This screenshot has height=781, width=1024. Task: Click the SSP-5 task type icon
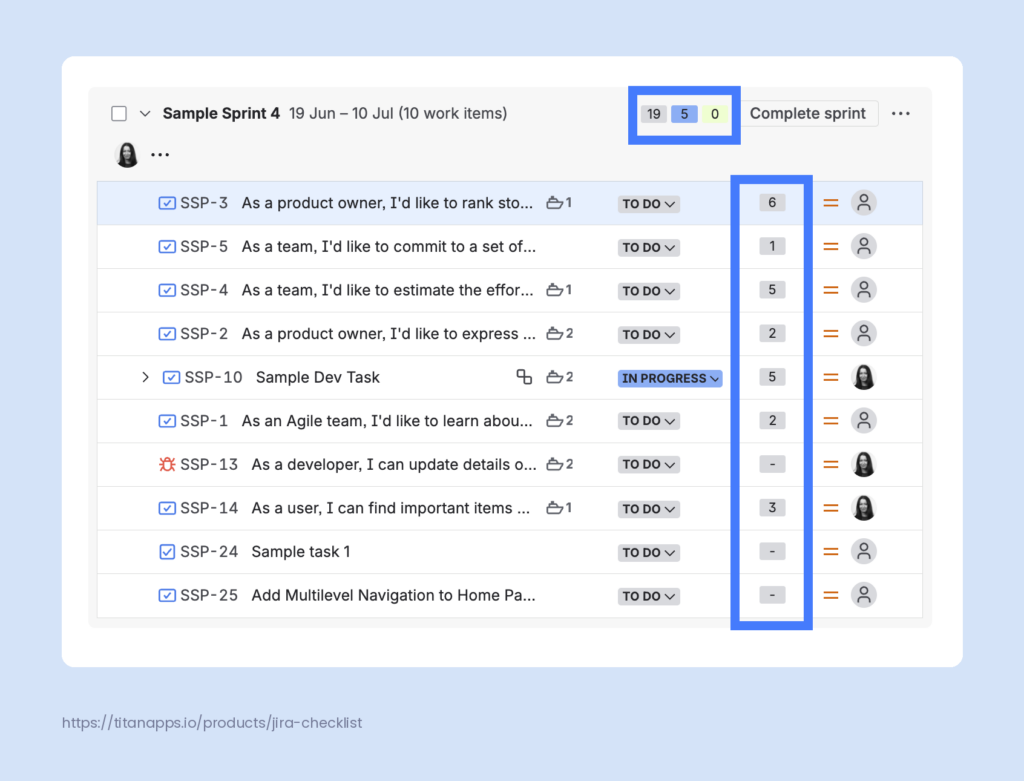tap(167, 247)
